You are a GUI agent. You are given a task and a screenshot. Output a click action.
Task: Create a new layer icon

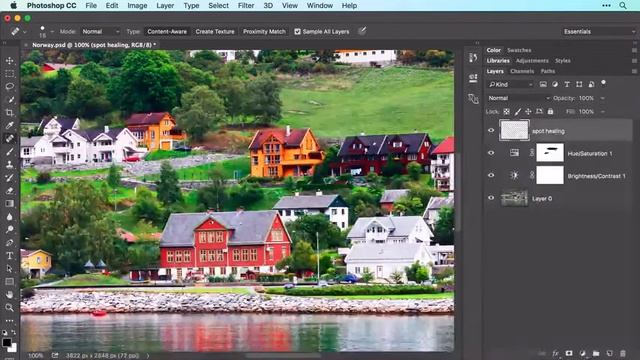pyautogui.click(x=609, y=353)
